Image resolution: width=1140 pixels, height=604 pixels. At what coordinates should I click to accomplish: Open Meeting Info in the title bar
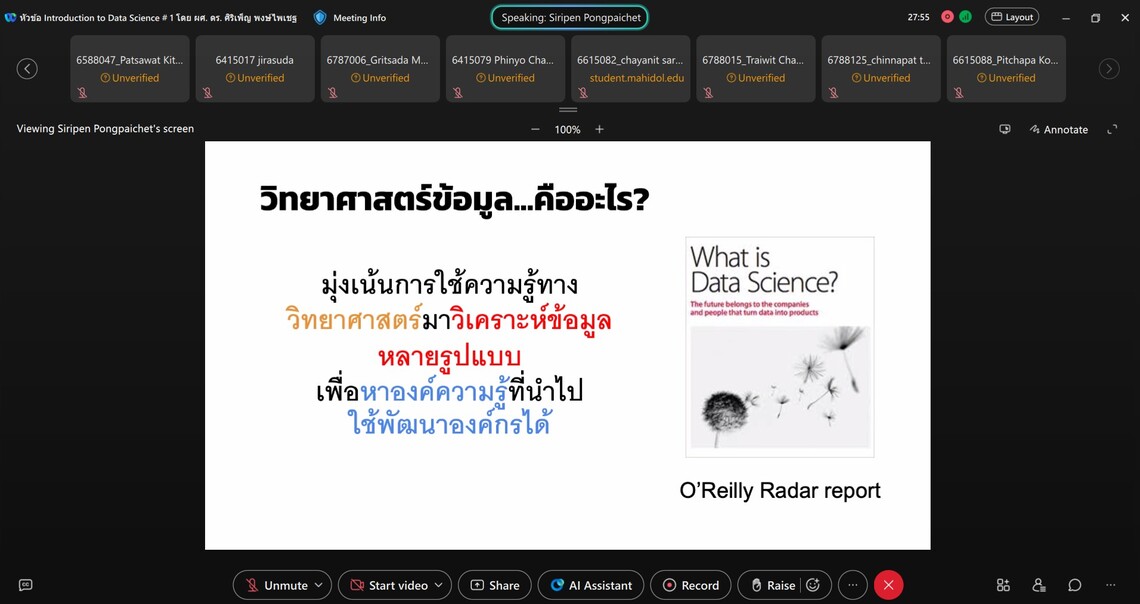point(350,17)
